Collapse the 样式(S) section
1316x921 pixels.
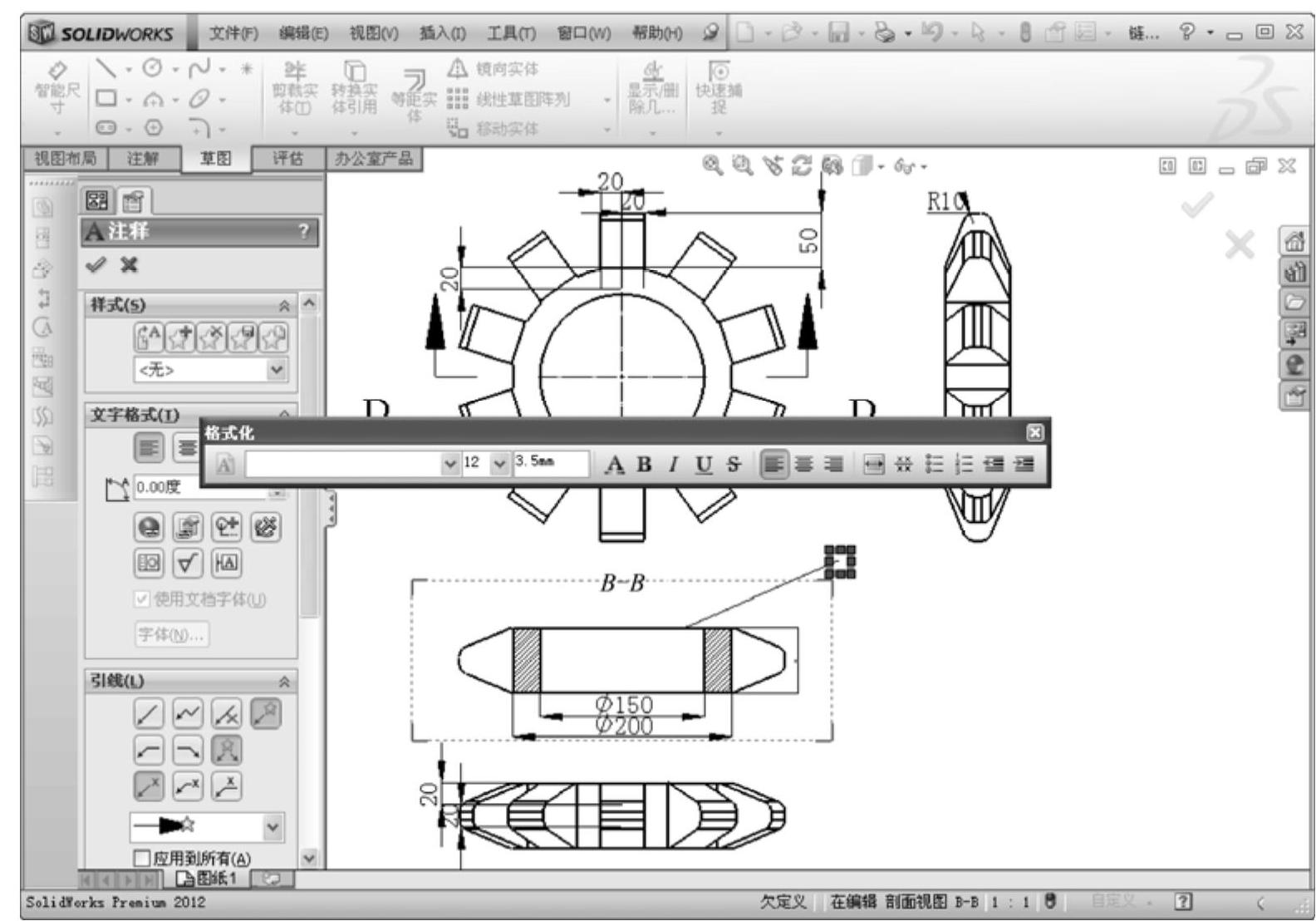tap(283, 306)
